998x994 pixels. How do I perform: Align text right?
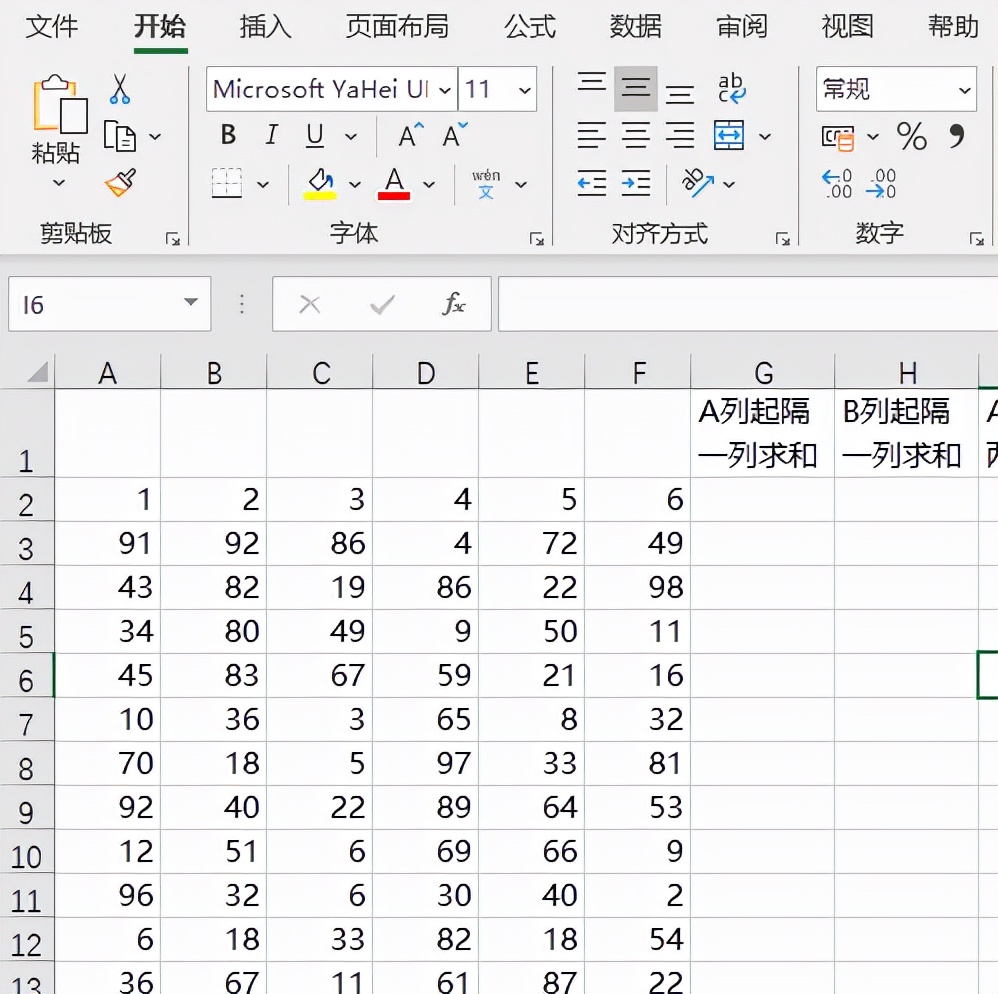pyautogui.click(x=680, y=136)
